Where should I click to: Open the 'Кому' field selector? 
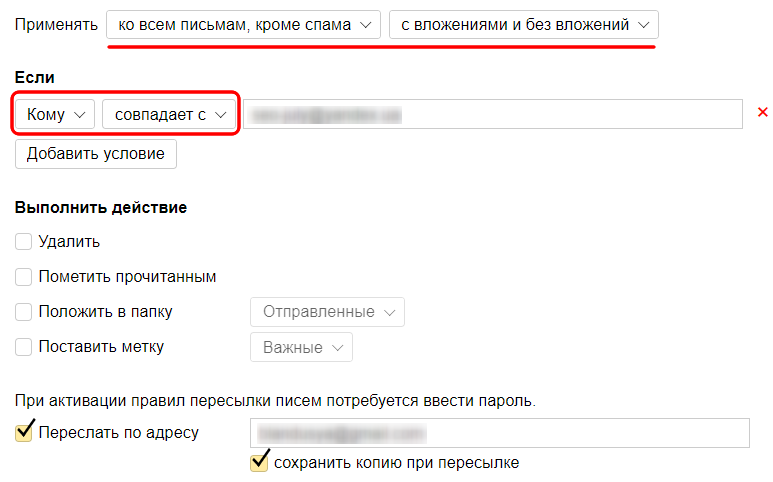tap(55, 114)
